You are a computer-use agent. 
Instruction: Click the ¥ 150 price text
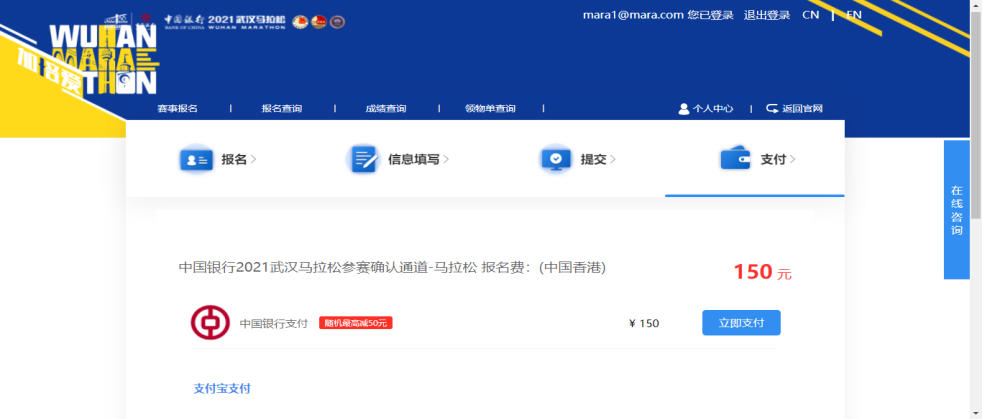(x=644, y=323)
